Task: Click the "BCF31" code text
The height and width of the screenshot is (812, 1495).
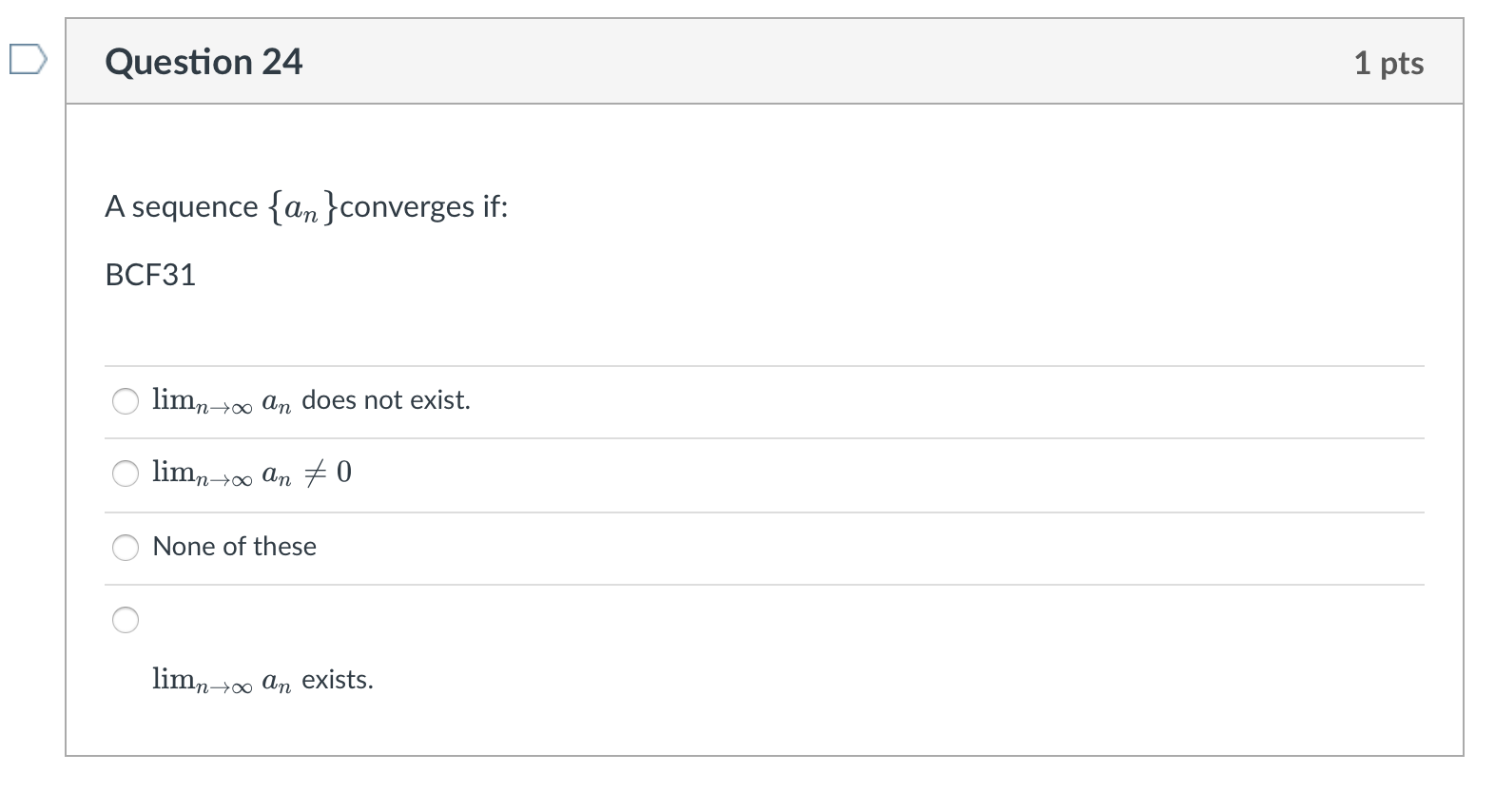Action: coord(150,275)
